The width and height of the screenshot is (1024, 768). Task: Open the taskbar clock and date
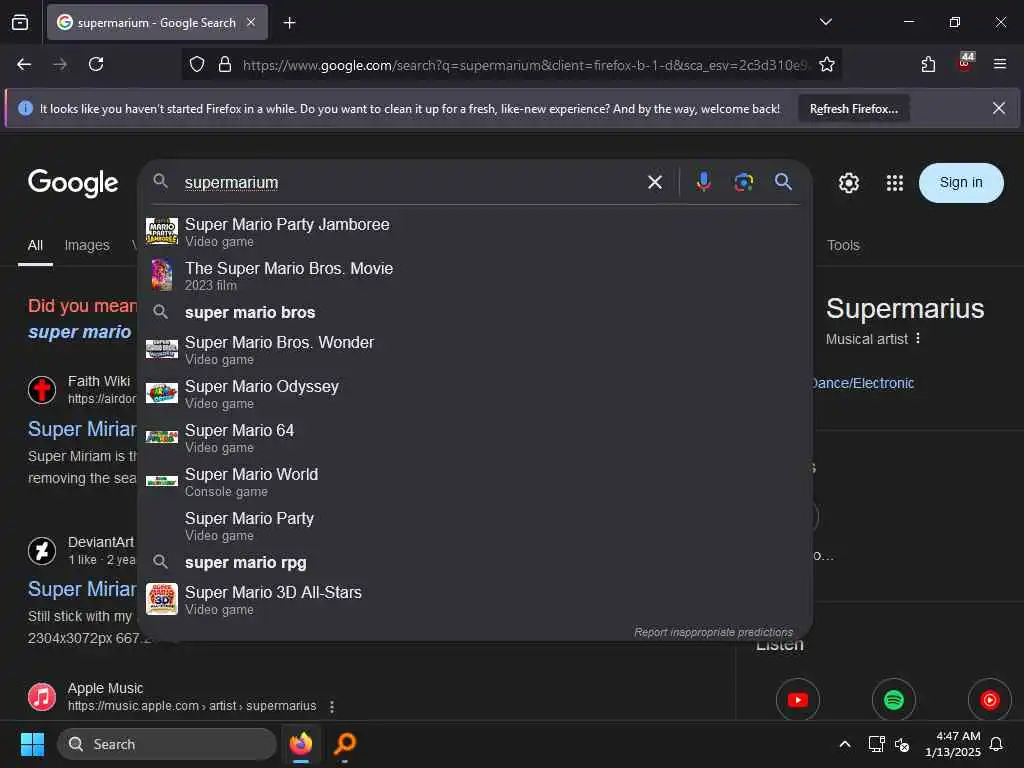click(x=952, y=744)
